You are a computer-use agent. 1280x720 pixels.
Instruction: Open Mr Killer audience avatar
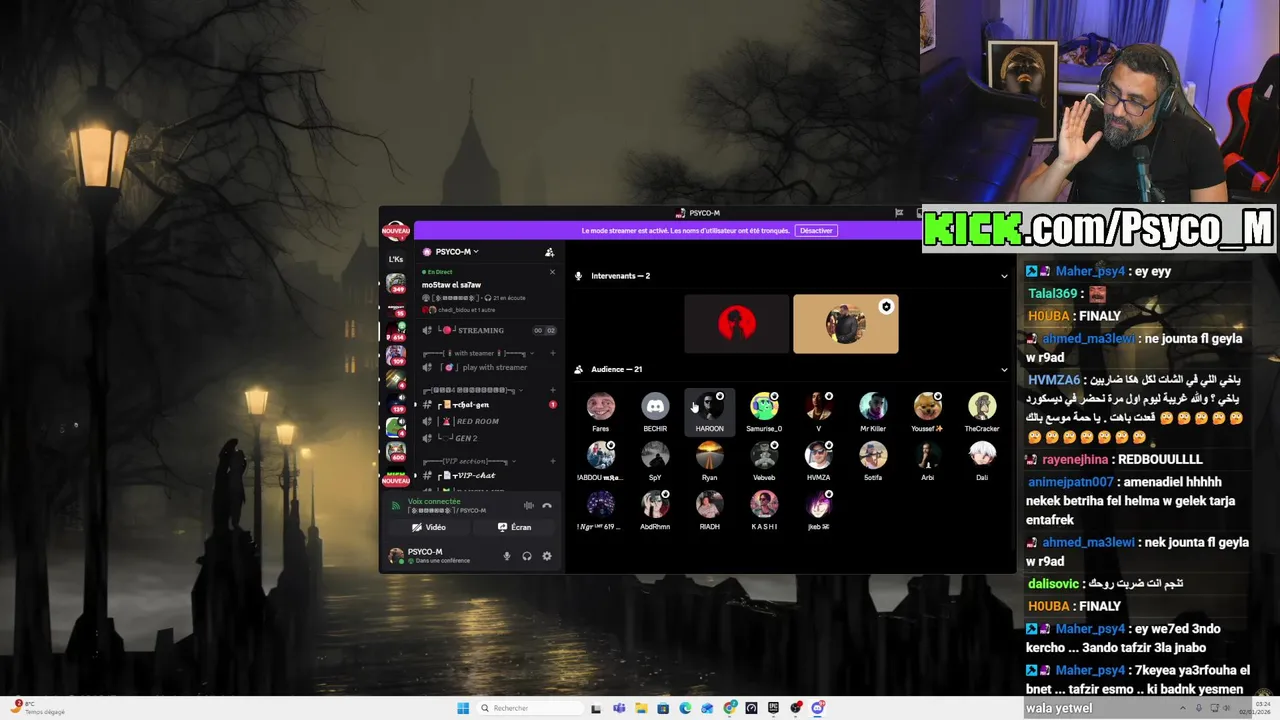click(873, 407)
